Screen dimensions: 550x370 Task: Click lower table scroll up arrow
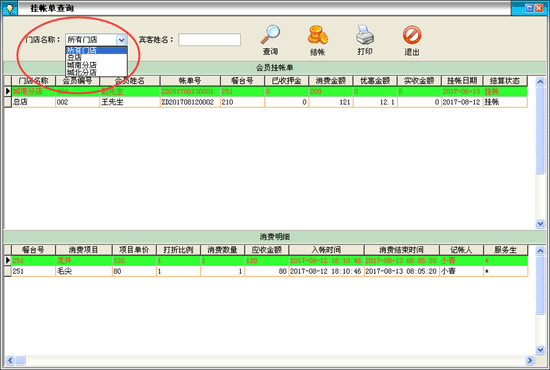540,250
